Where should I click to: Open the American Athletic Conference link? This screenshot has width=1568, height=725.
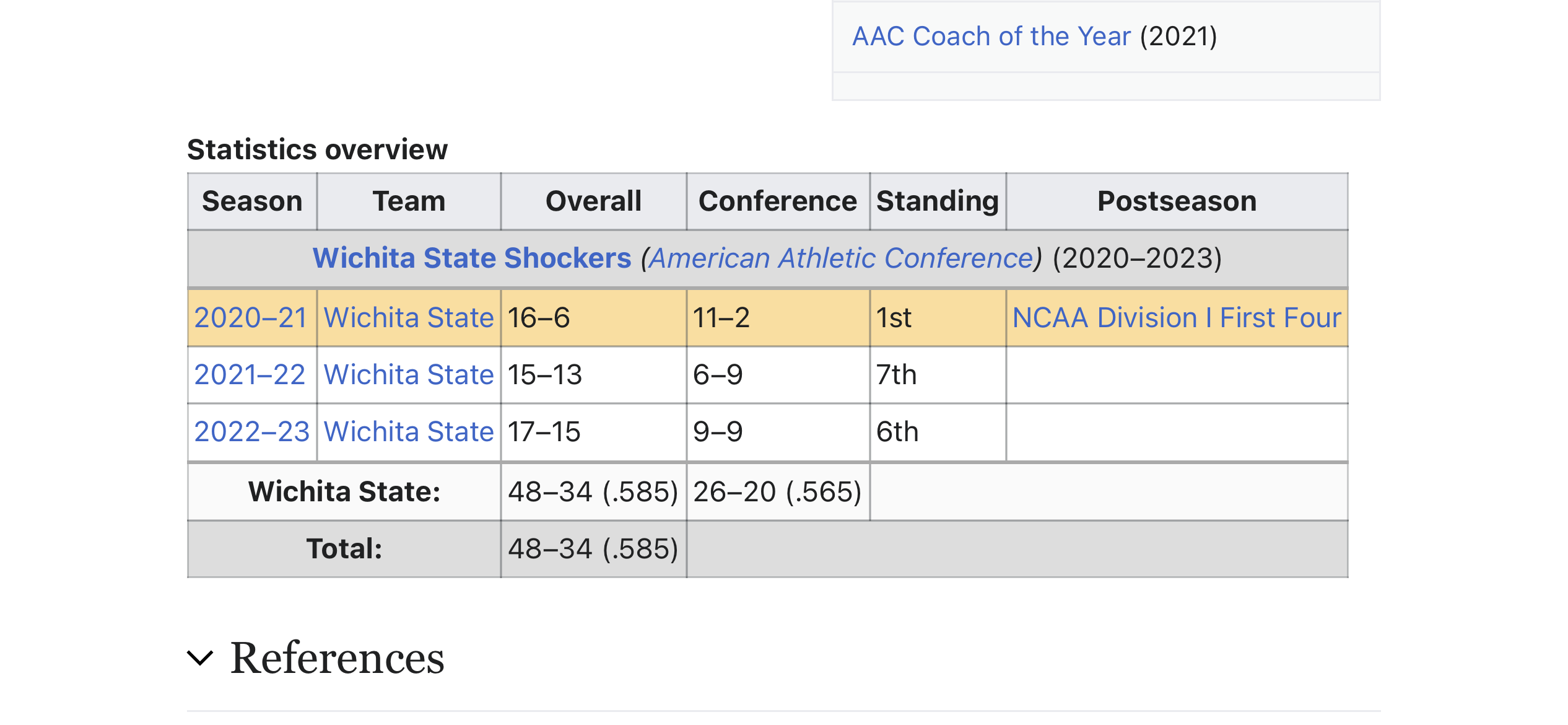[842, 258]
